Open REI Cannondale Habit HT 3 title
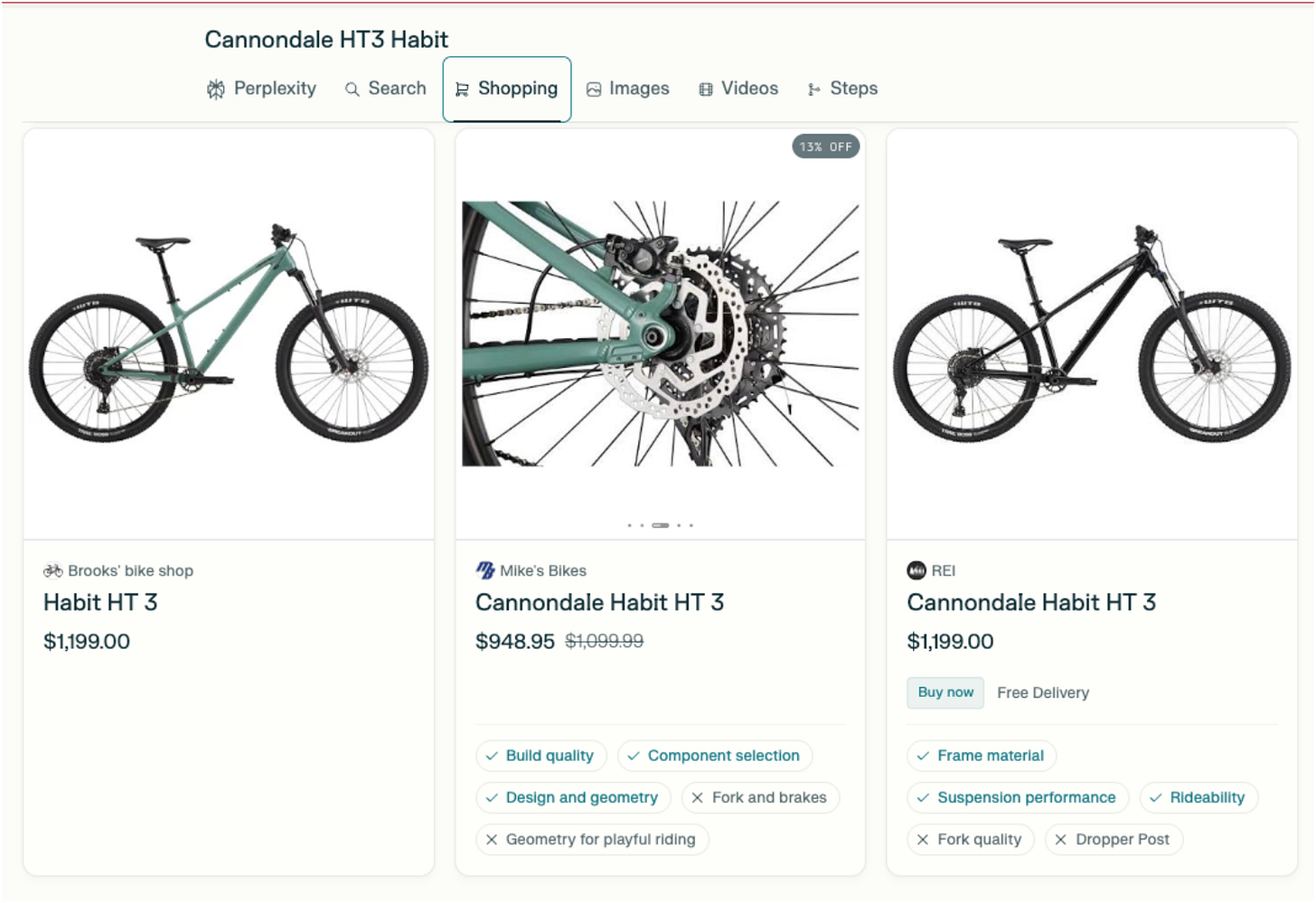This screenshot has width=1316, height=903. tap(1031, 602)
